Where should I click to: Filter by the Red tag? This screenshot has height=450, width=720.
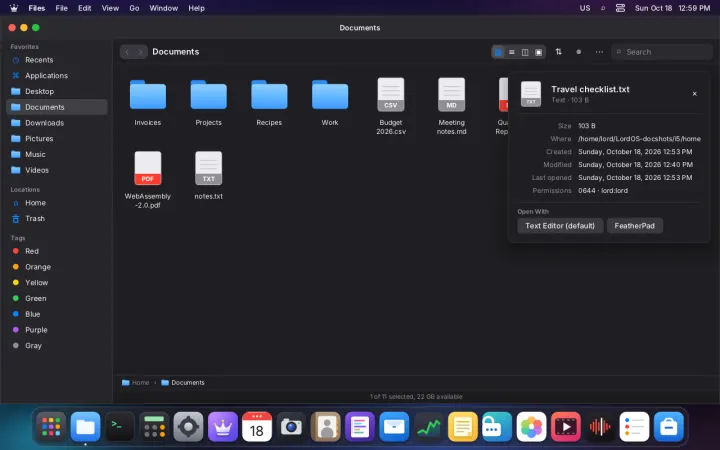(56, 251)
